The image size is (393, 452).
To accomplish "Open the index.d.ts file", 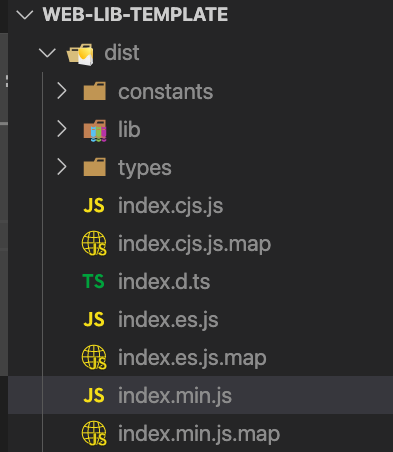I will click(x=164, y=282).
